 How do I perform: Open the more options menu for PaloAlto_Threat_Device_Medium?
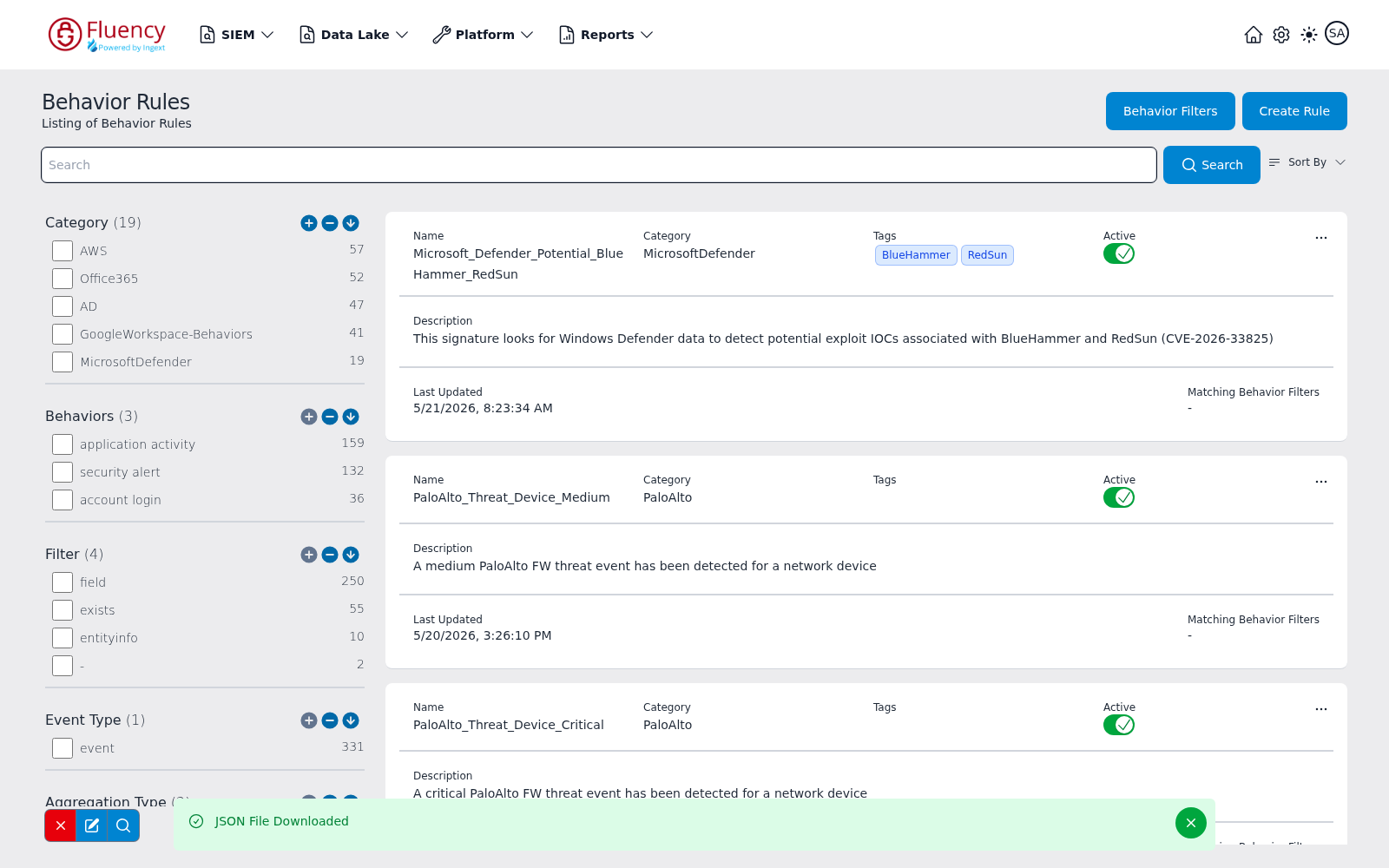coord(1321,482)
